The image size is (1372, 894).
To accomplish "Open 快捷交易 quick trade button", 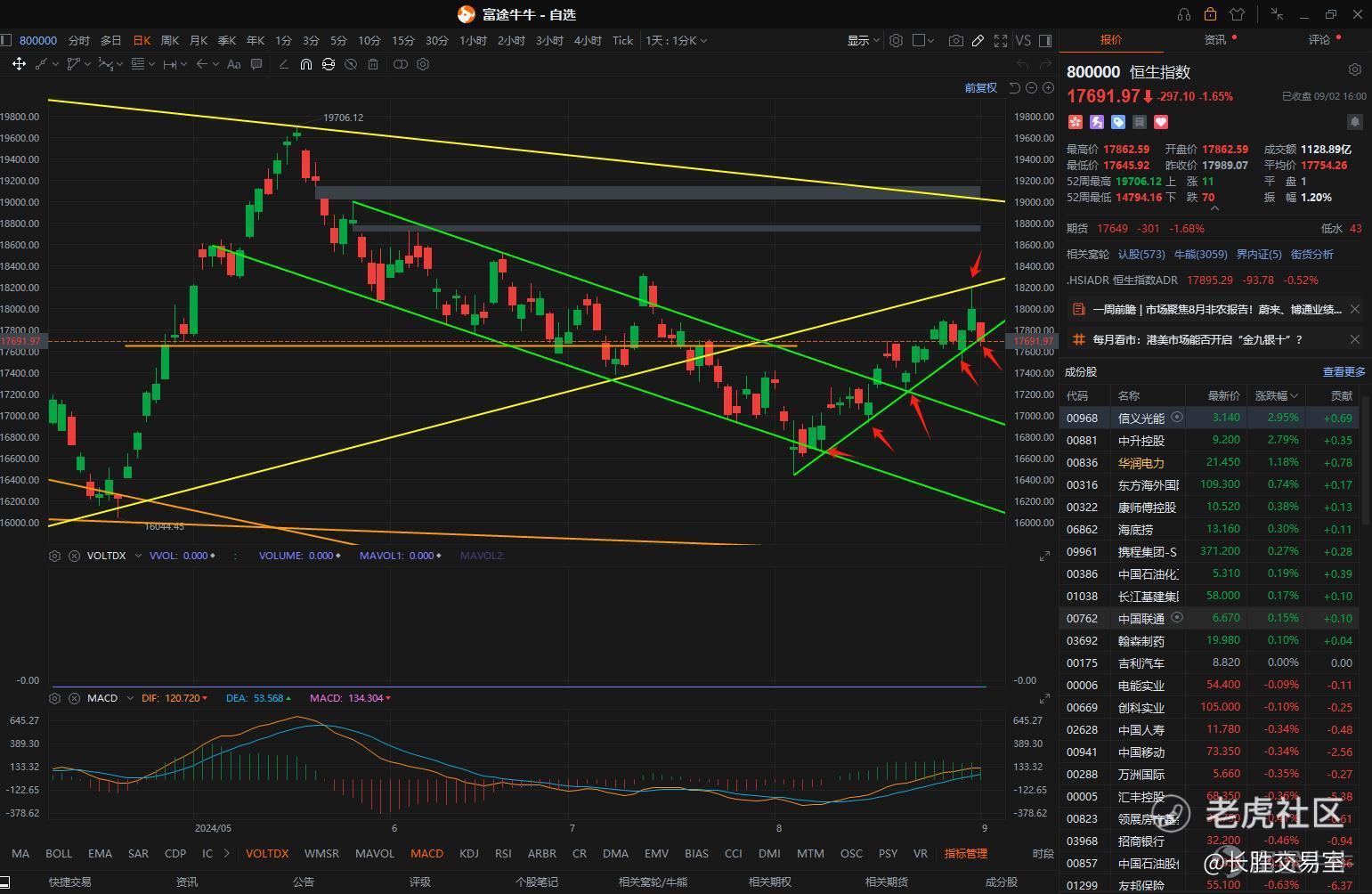I will (x=70, y=882).
